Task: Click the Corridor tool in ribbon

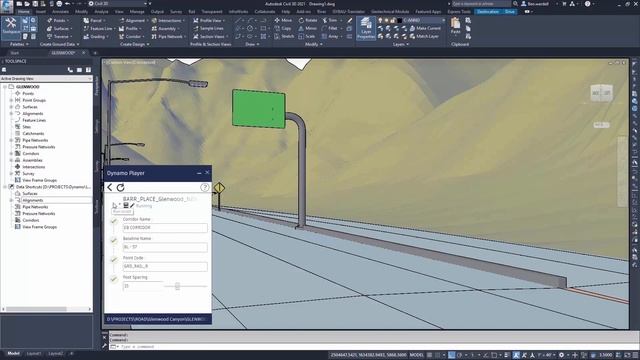Action: tap(131, 36)
